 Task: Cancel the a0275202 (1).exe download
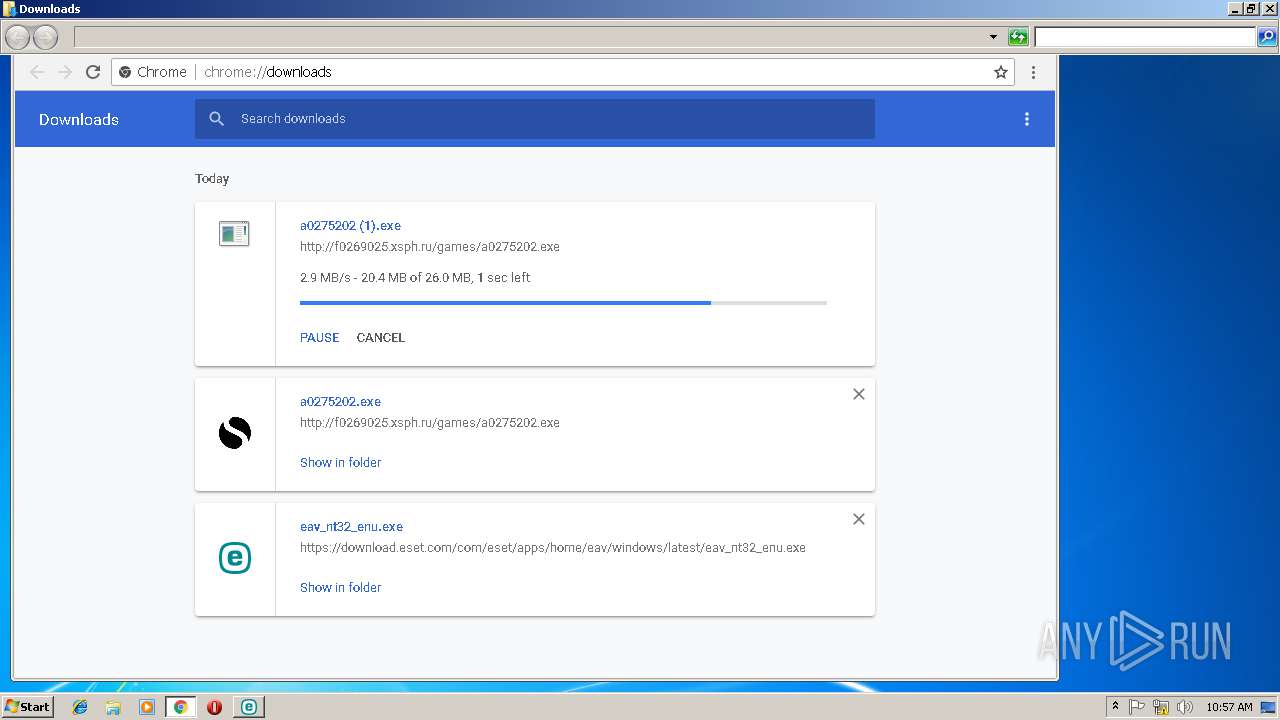point(381,338)
